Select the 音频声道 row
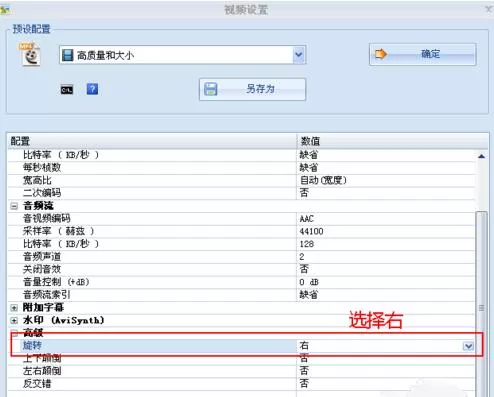This screenshot has height=397, width=494. pyautogui.click(x=242, y=257)
